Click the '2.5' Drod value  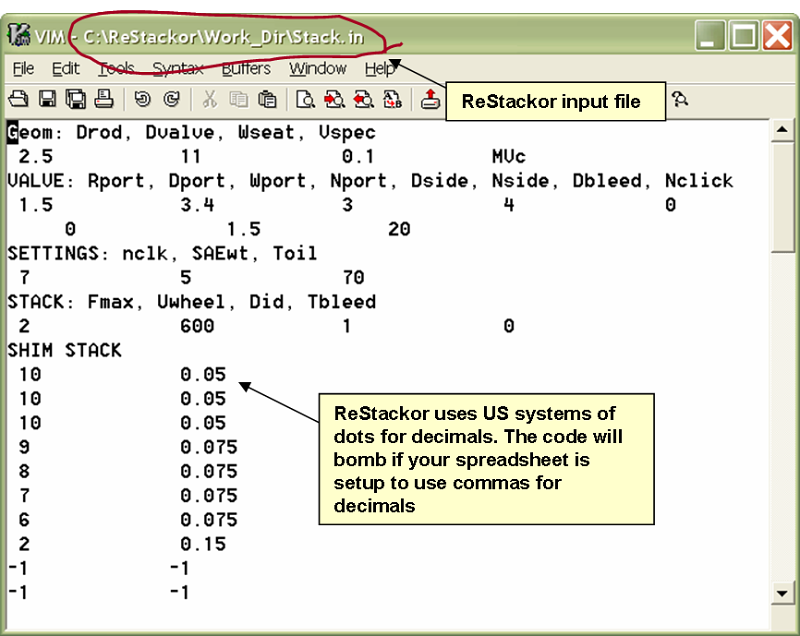pyautogui.click(x=36, y=157)
